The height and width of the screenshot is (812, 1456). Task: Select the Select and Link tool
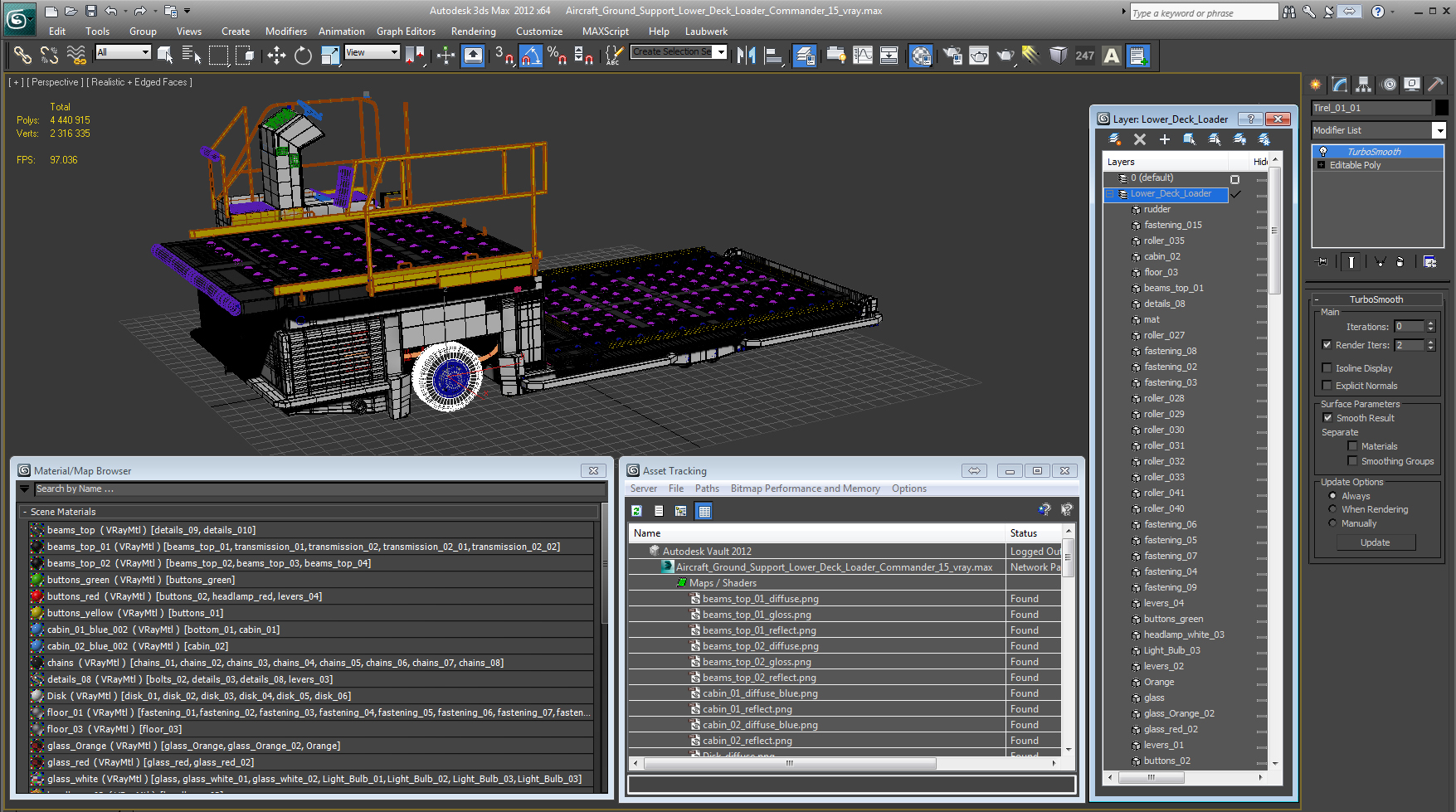(x=22, y=56)
